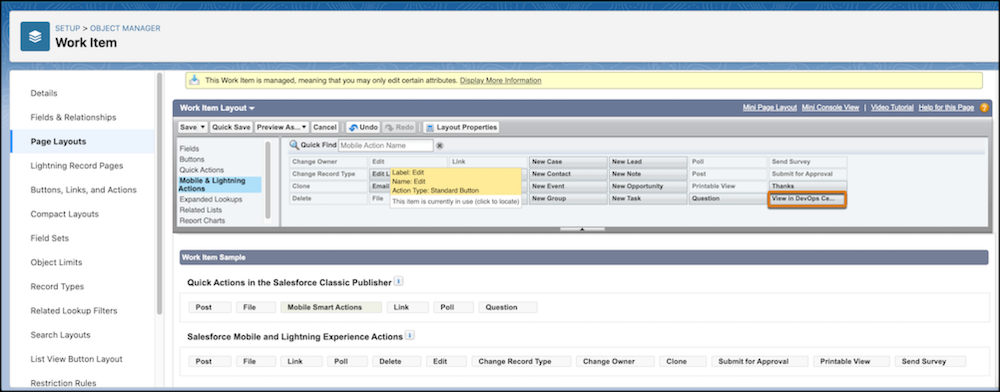Click the New Case palette action
1000x392 pixels.
click(x=568, y=162)
